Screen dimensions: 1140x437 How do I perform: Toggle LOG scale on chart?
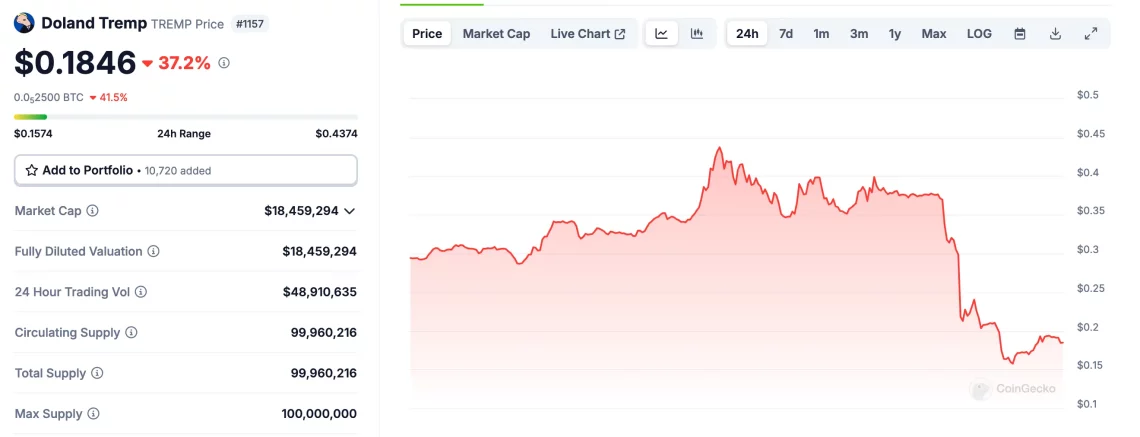(979, 34)
